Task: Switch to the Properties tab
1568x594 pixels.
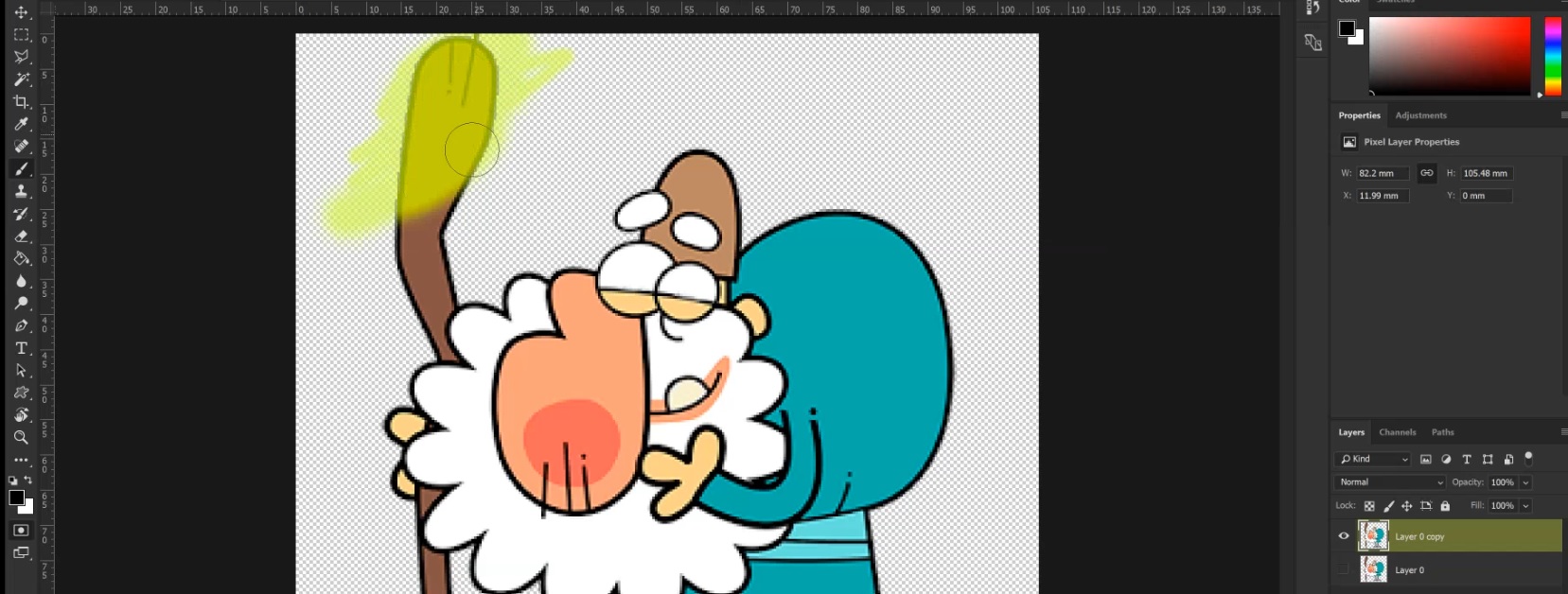Action: [x=1359, y=115]
